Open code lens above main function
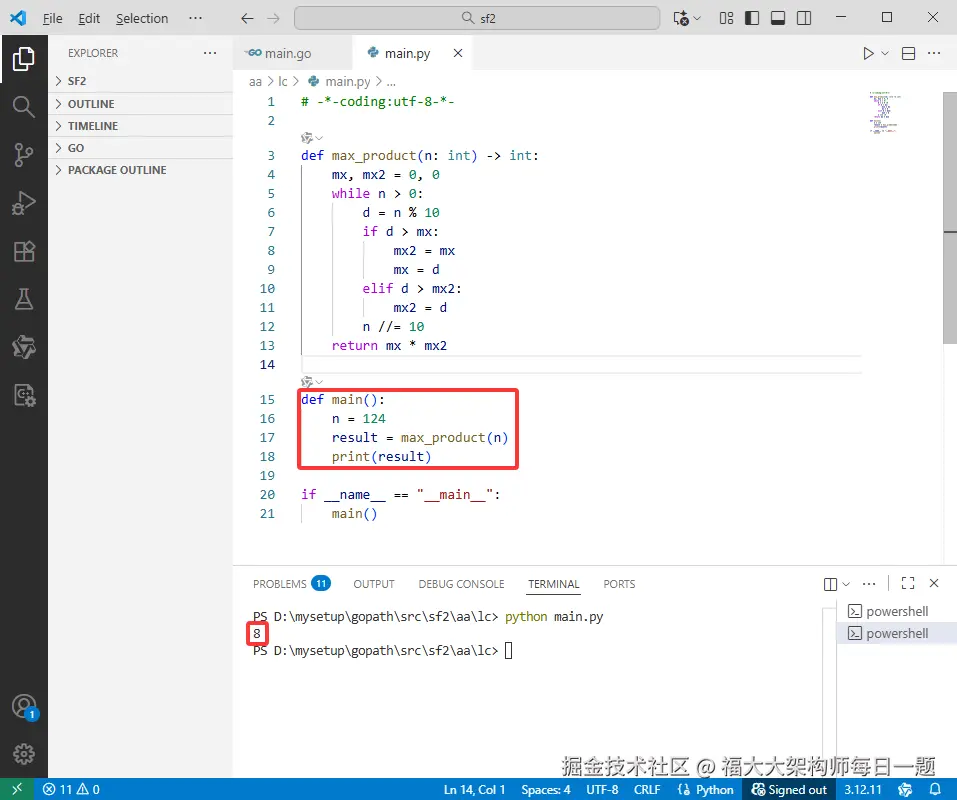The width and height of the screenshot is (957, 800). point(312,382)
